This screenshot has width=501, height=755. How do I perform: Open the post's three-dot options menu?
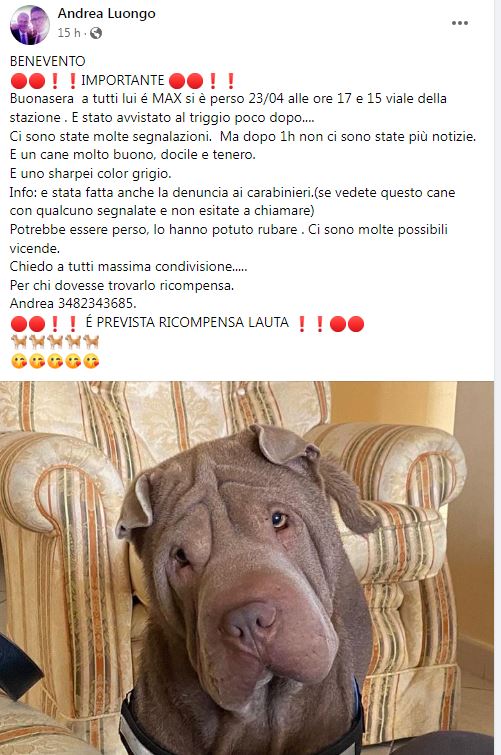click(x=460, y=23)
